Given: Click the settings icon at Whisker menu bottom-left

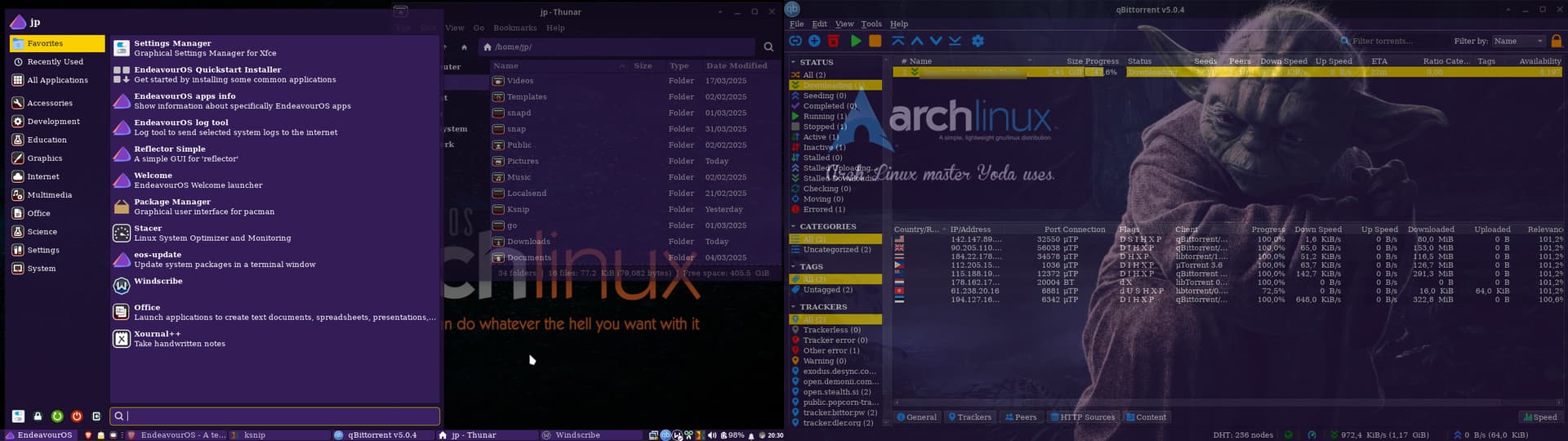Looking at the screenshot, I should [x=18, y=416].
